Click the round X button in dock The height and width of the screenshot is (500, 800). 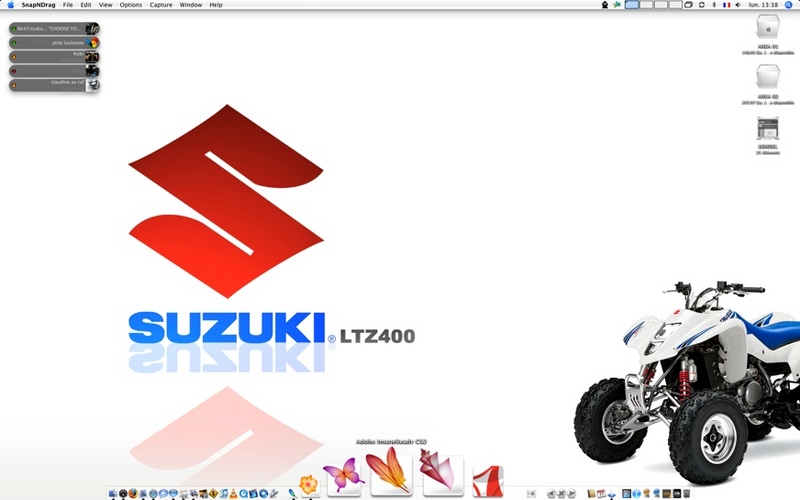click(x=561, y=493)
